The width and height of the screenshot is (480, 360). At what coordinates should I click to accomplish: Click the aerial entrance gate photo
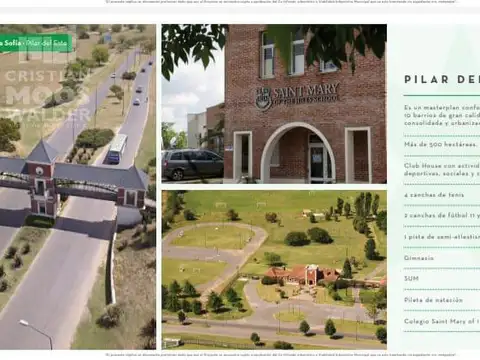click(x=78, y=187)
